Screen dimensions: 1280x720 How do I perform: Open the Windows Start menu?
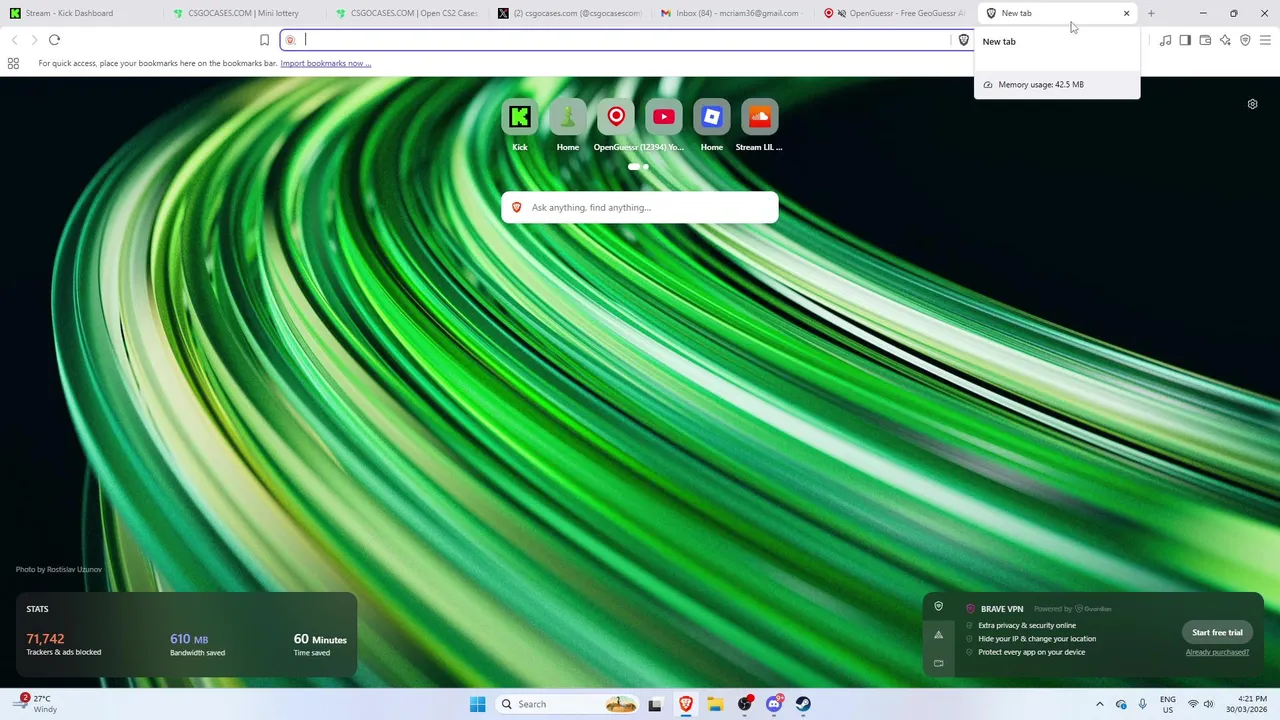(x=478, y=704)
